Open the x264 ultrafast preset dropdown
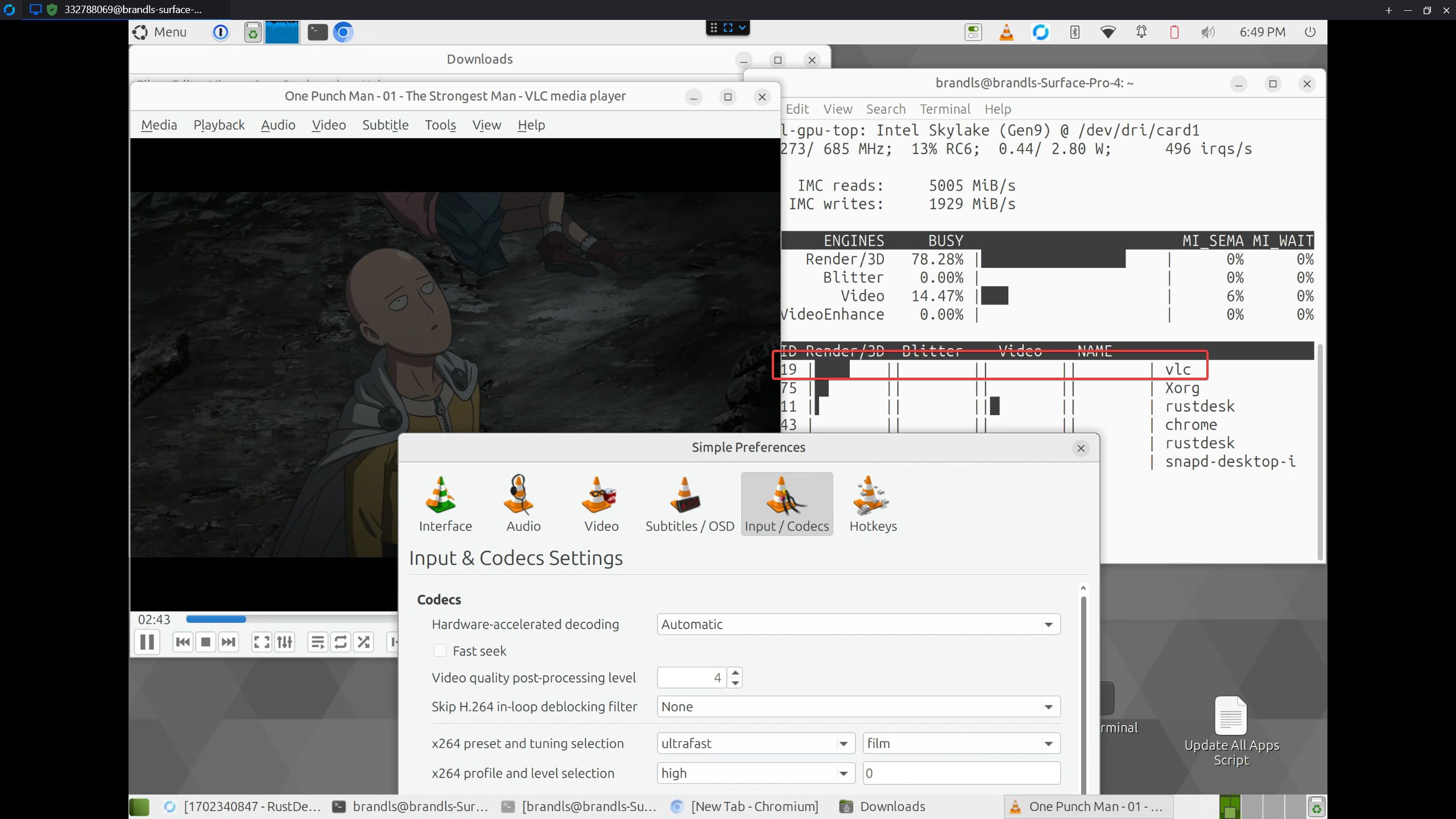This screenshot has width=1456, height=819. click(x=755, y=743)
